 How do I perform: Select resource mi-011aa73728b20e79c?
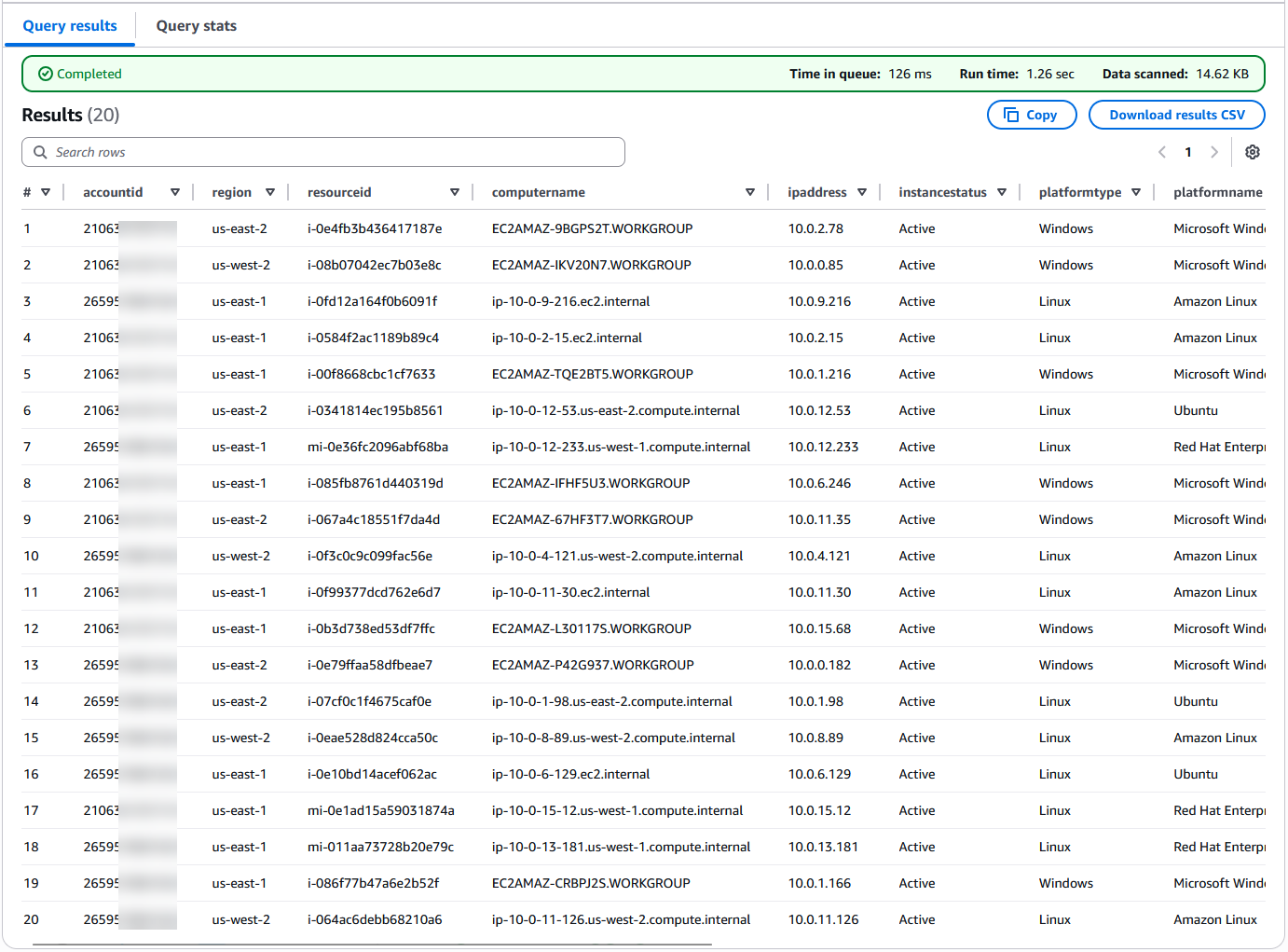click(x=381, y=847)
